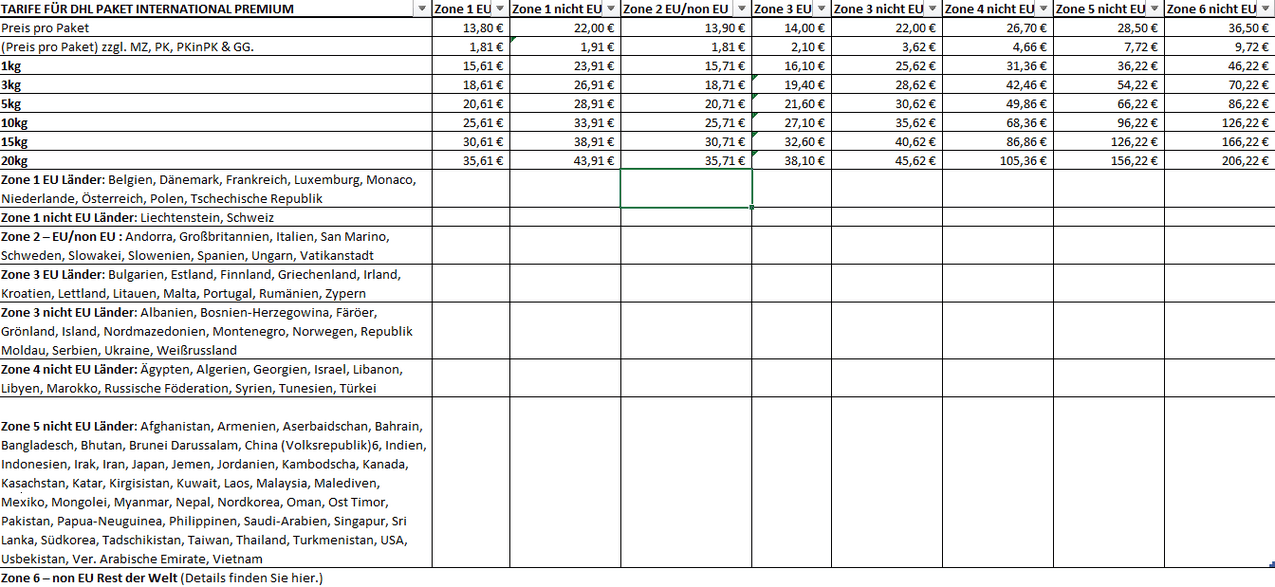The width and height of the screenshot is (1275, 587).
Task: Select the 19,40 € price in the 3kg row
Action: (x=792, y=85)
